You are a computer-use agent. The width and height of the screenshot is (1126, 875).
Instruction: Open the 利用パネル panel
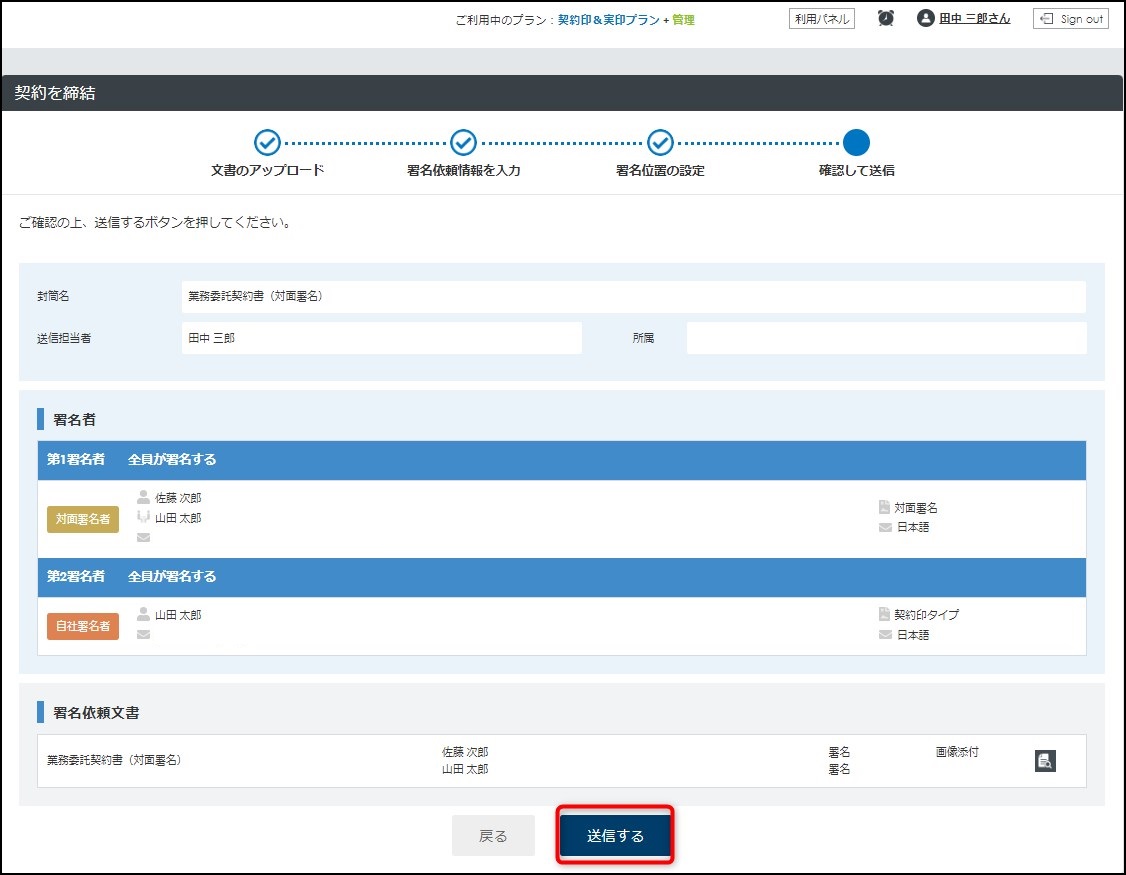tap(823, 17)
